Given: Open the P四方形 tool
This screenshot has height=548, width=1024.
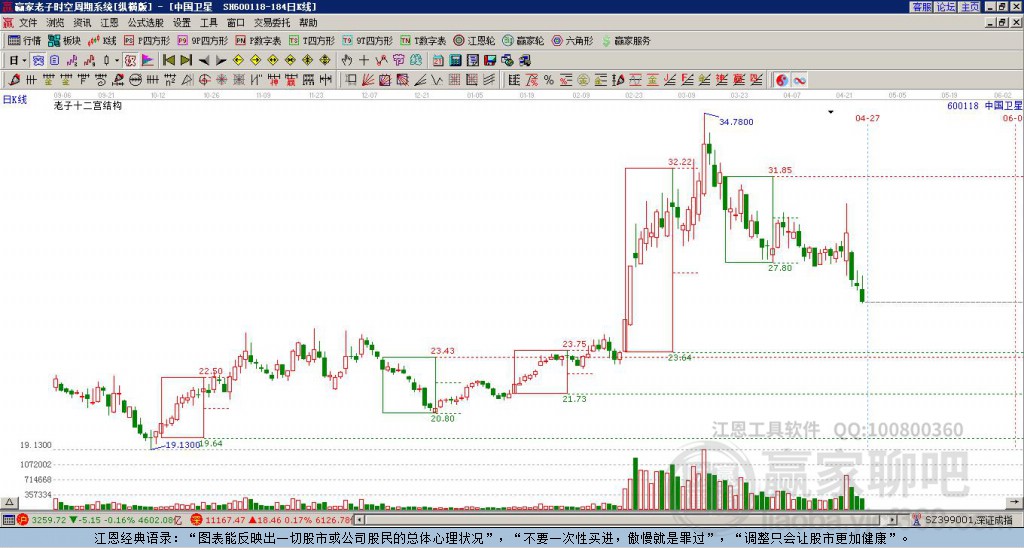Looking at the screenshot, I should point(147,40).
